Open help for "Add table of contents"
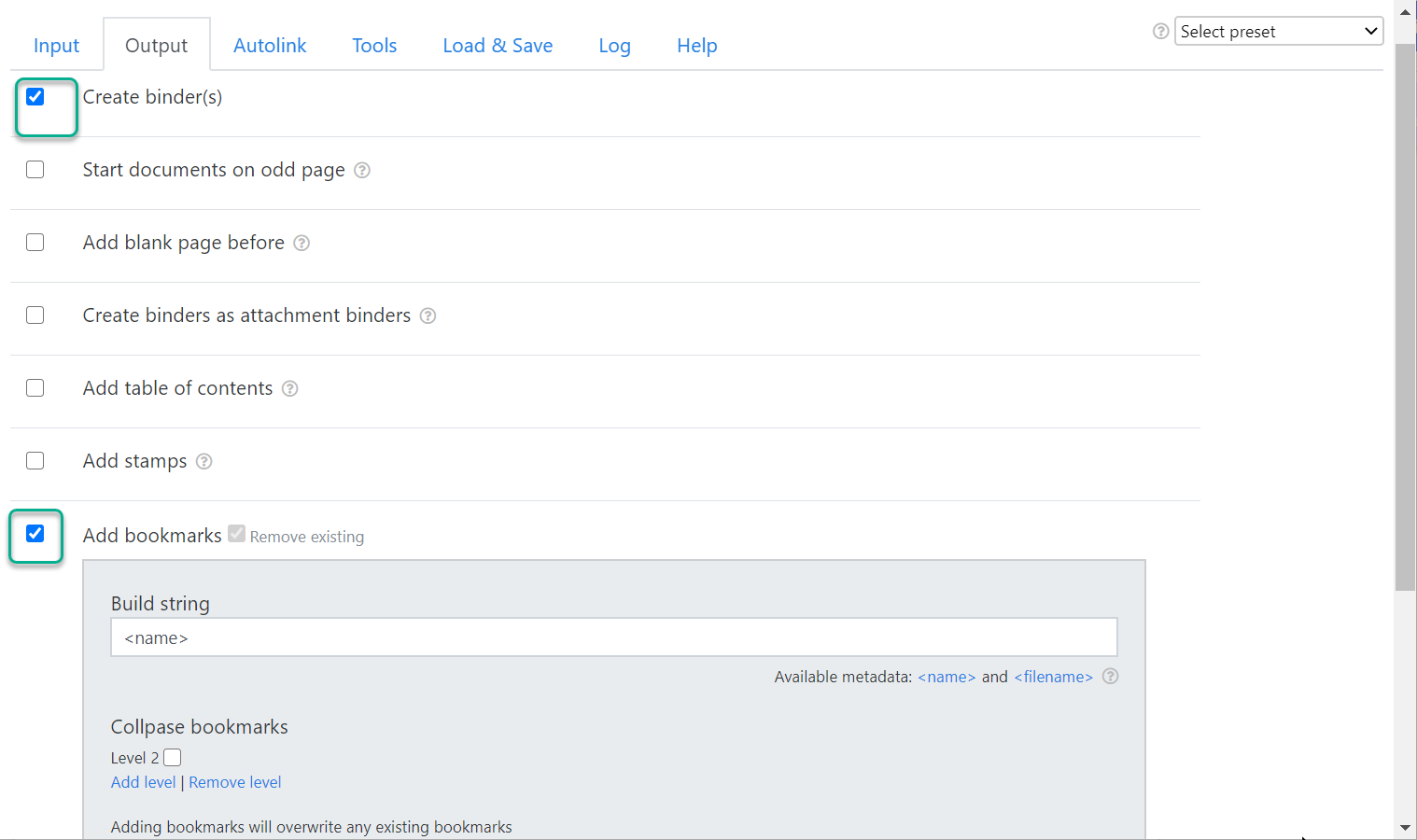The image size is (1417, 840). [x=290, y=388]
